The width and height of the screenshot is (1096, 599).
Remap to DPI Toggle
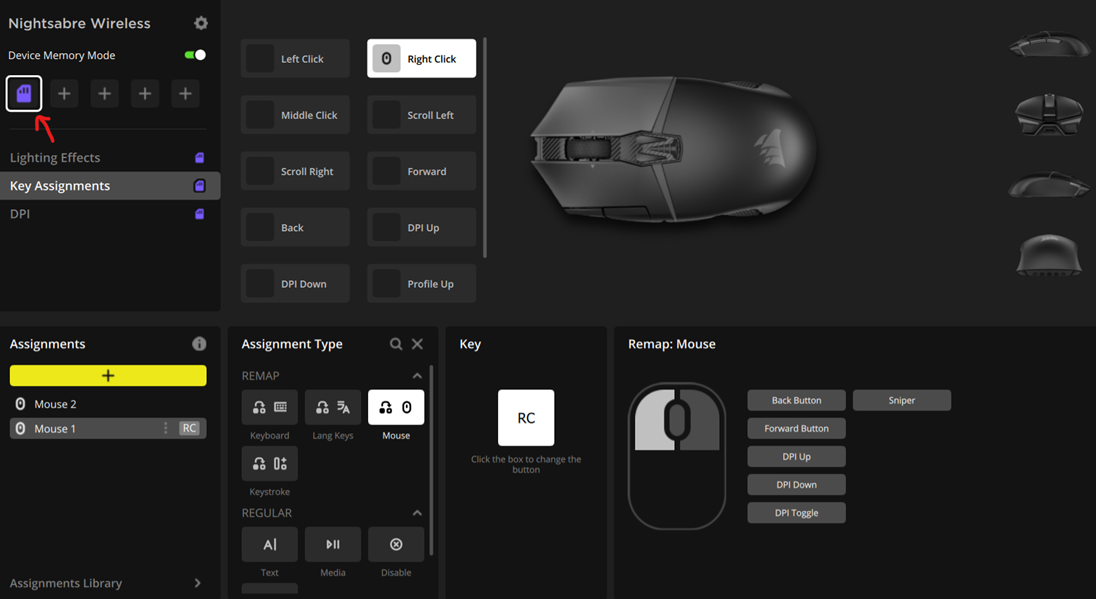(x=796, y=512)
